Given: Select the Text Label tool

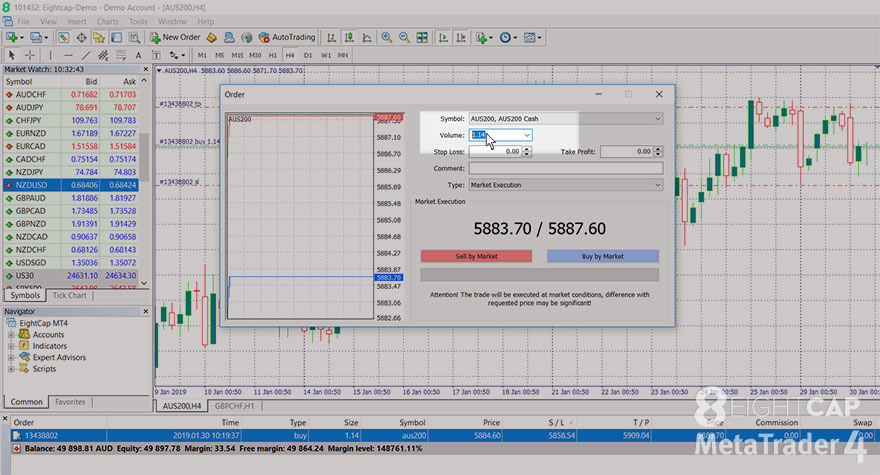Looking at the screenshot, I should pyautogui.click(x=156, y=55).
